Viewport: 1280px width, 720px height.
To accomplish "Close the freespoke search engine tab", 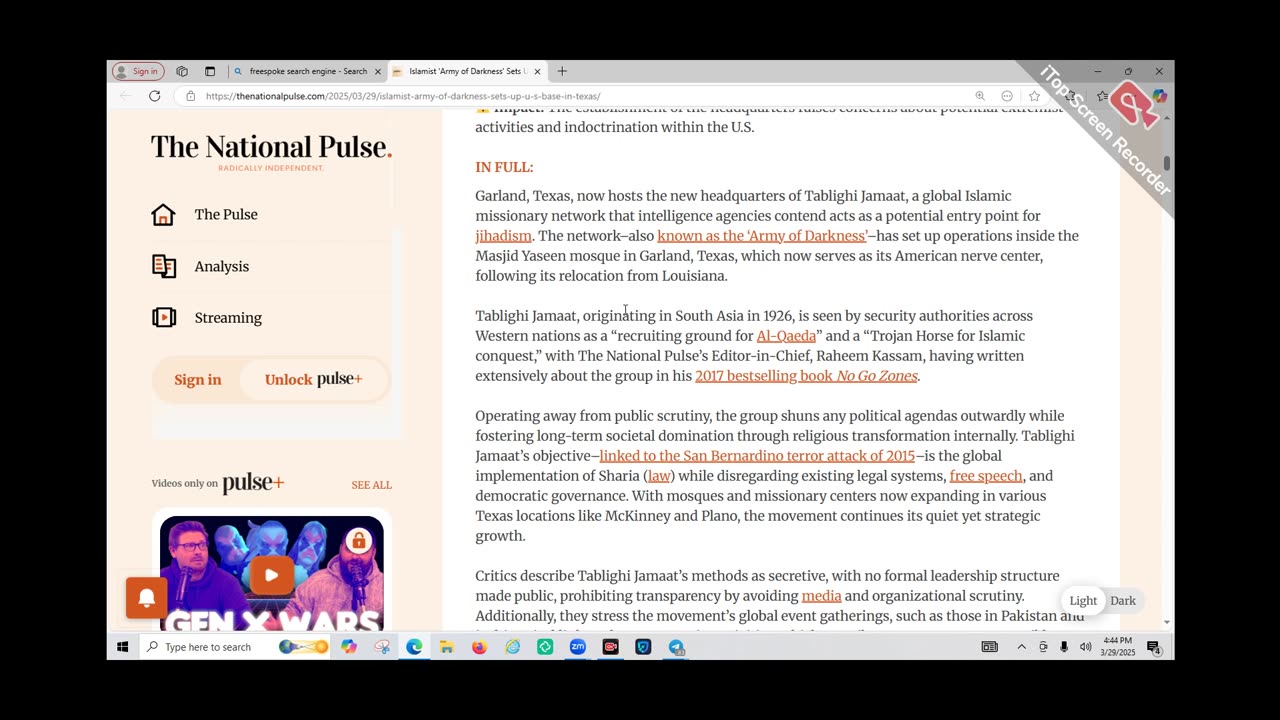I will click(378, 71).
